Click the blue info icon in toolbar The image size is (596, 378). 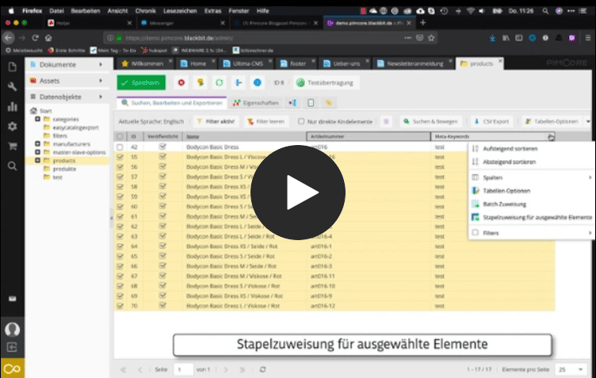257,83
